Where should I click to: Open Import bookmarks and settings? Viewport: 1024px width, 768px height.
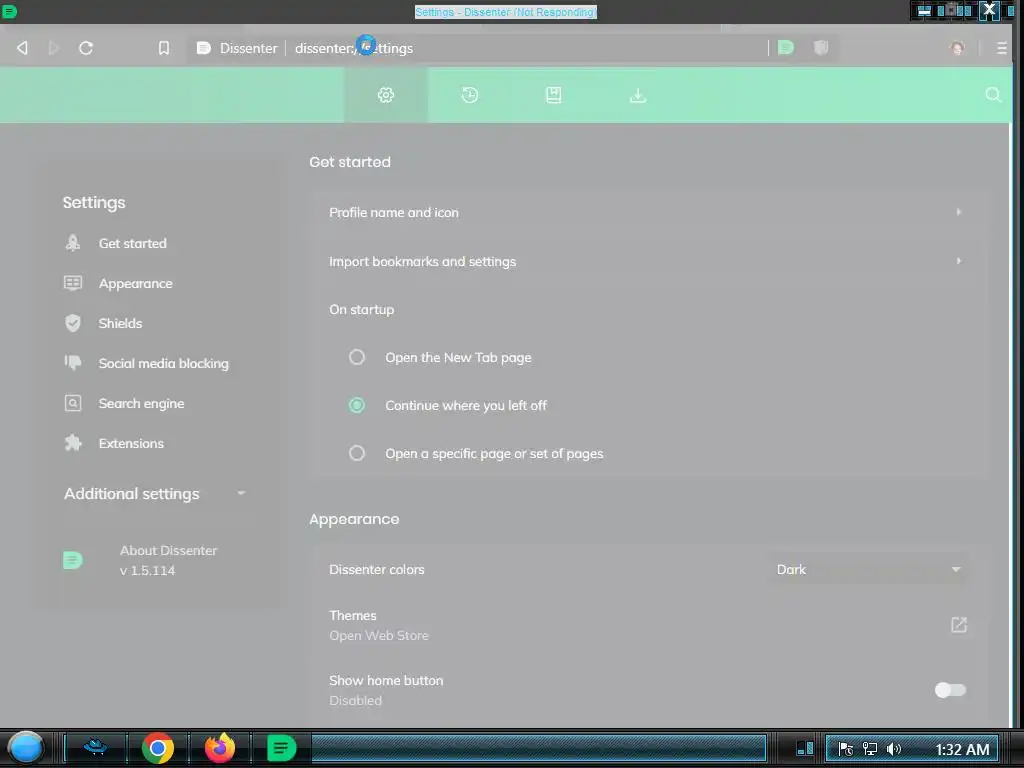[647, 261]
